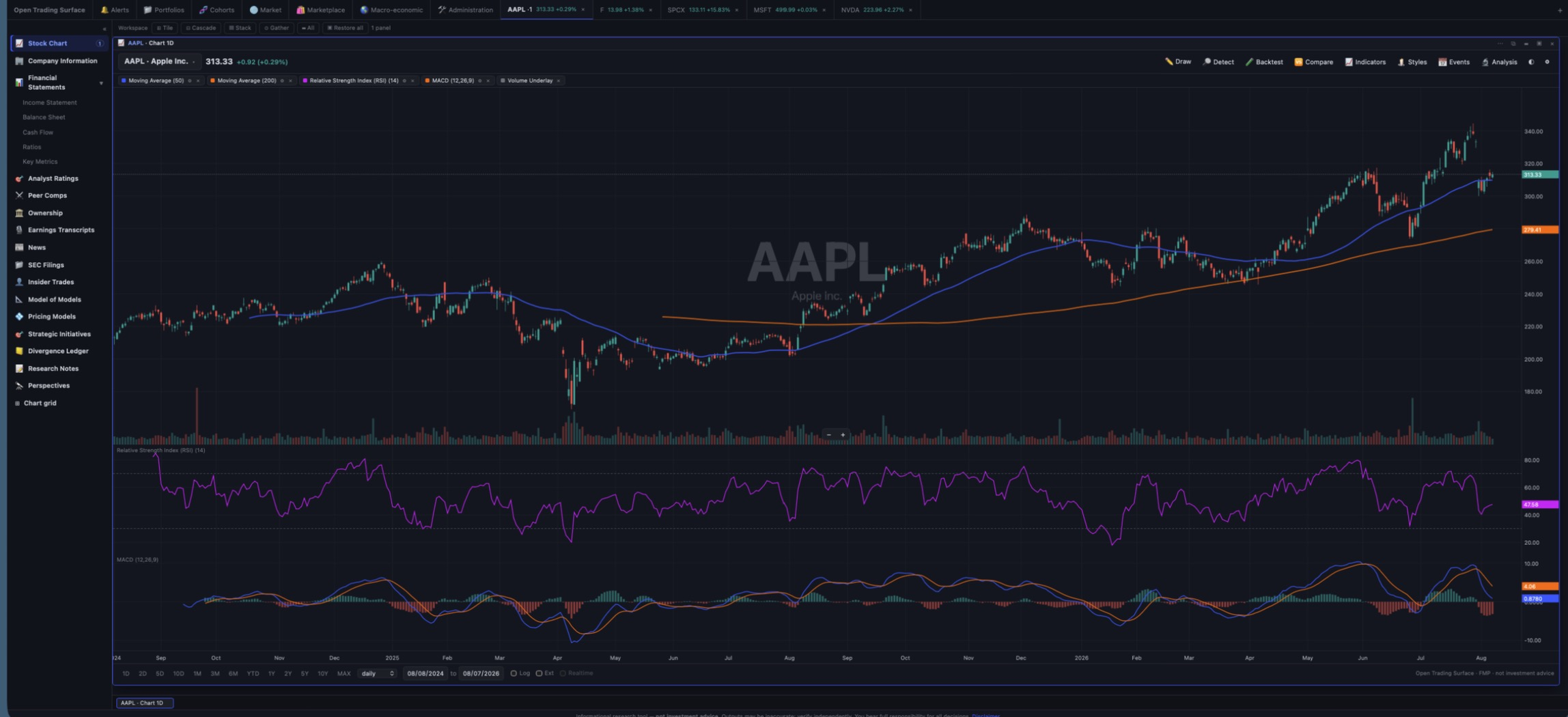Image resolution: width=1568 pixels, height=717 pixels.
Task: Open settings for Moving Average (50)
Action: tap(190, 81)
